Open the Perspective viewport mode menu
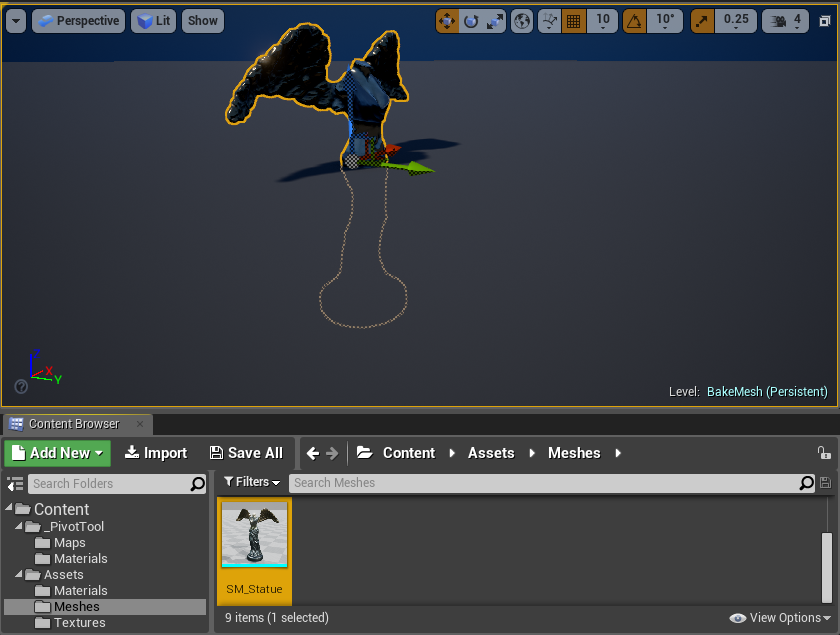This screenshot has height=635, width=840. (x=78, y=21)
